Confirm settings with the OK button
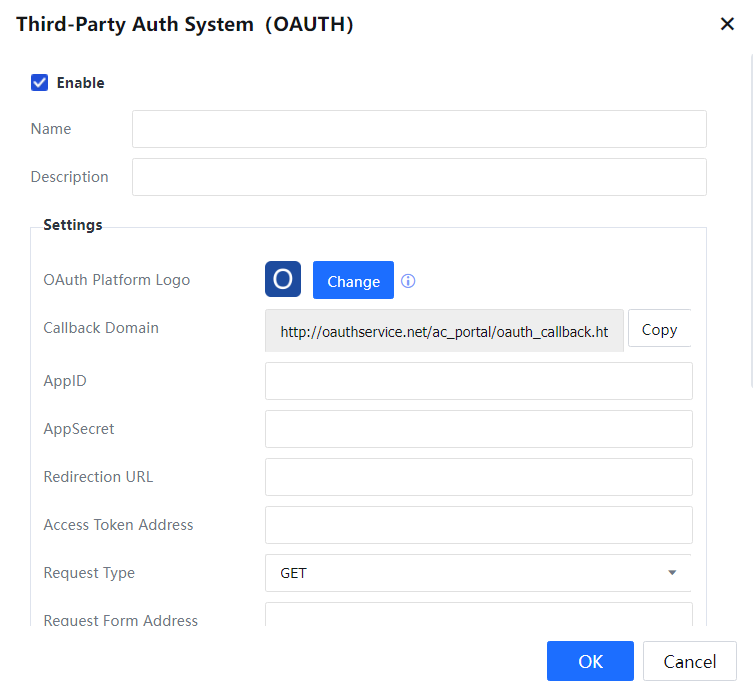Viewport: 753px width, 686px height. coord(590,661)
